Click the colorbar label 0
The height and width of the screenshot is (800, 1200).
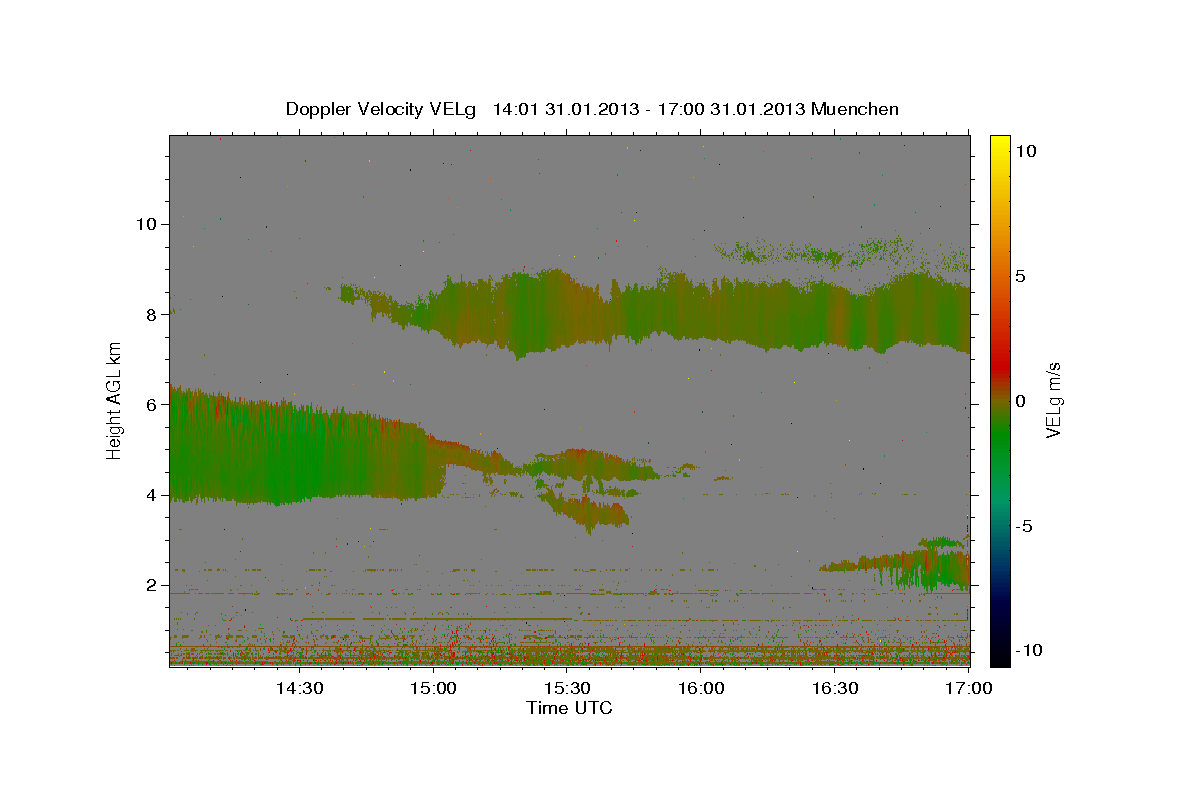tap(1020, 401)
